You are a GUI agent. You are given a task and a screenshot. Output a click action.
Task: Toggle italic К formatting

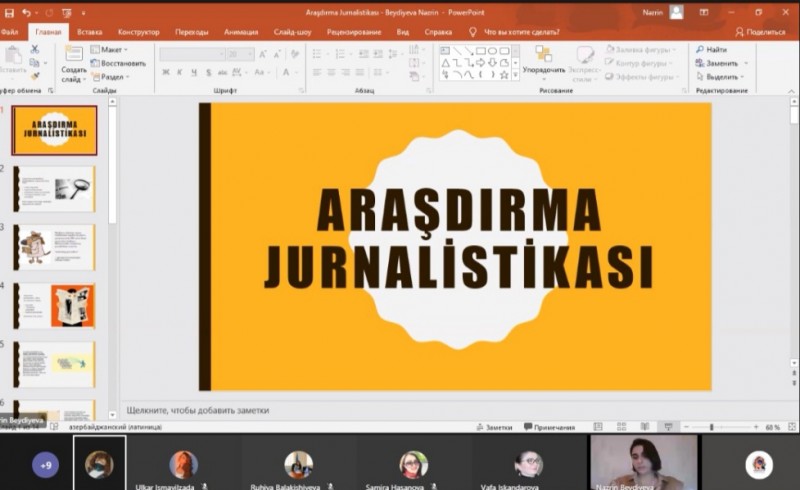pyautogui.click(x=180, y=72)
